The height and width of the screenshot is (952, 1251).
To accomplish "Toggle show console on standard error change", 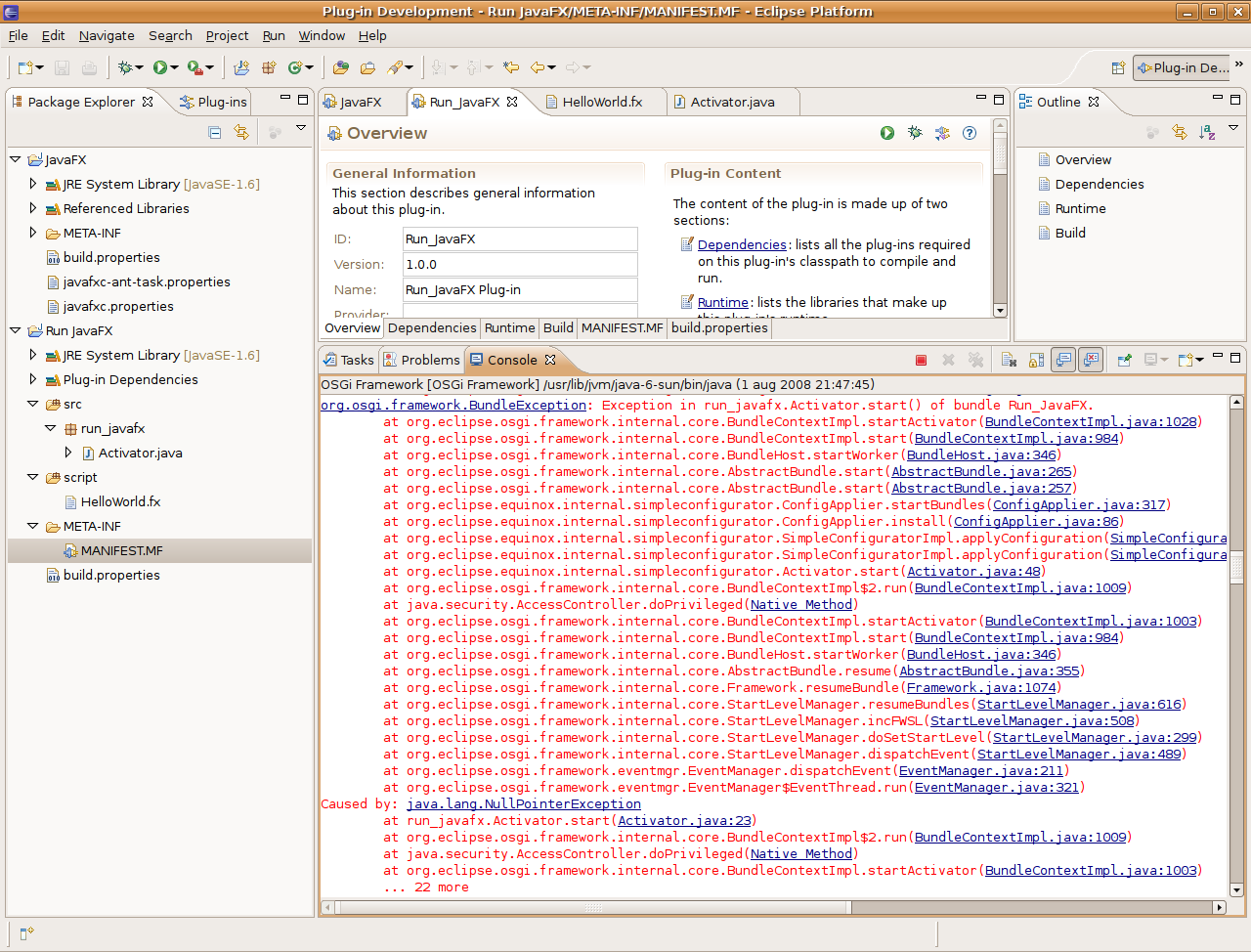I will [x=1091, y=360].
